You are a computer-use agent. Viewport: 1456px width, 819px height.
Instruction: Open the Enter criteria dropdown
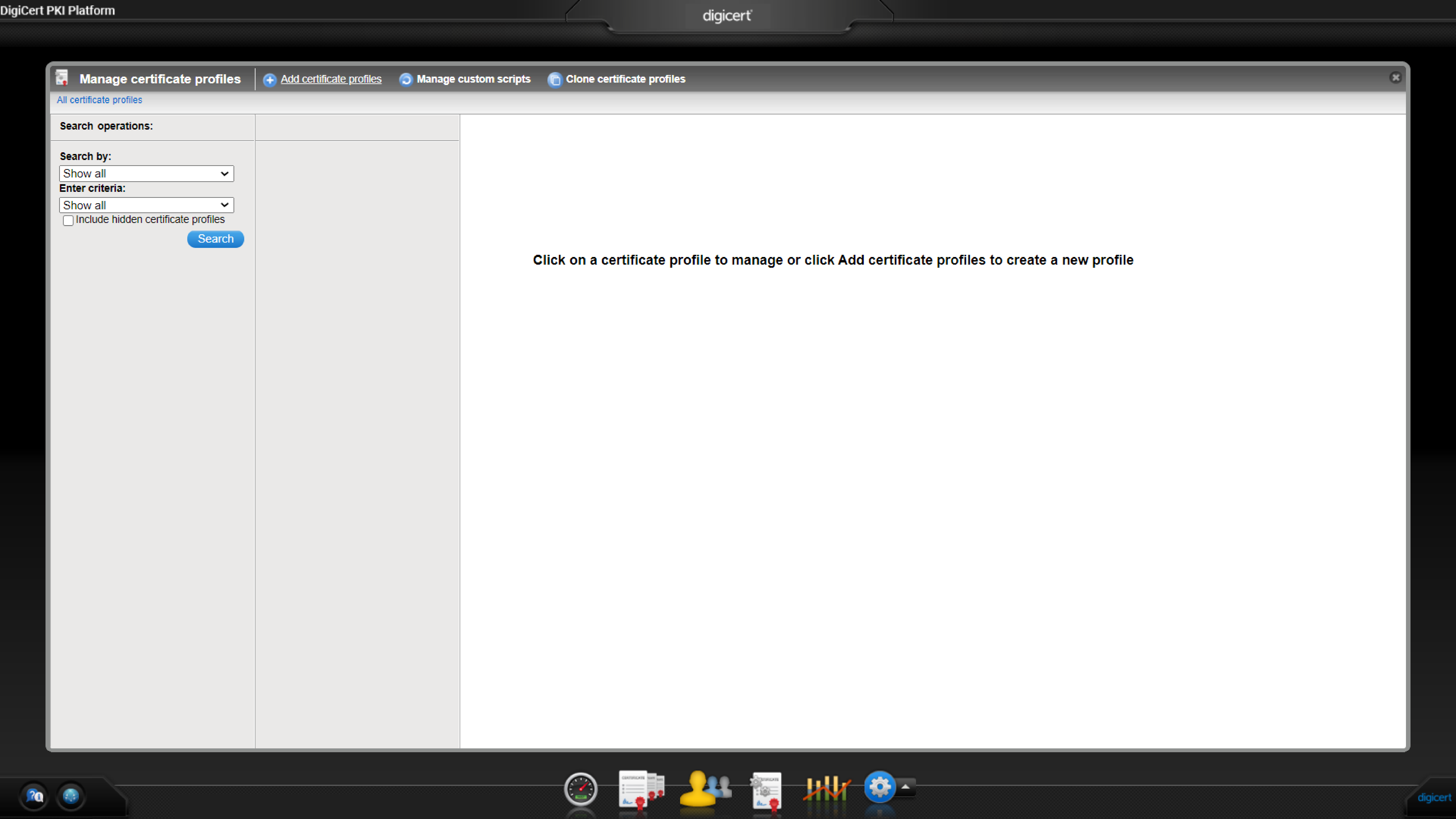tap(146, 205)
